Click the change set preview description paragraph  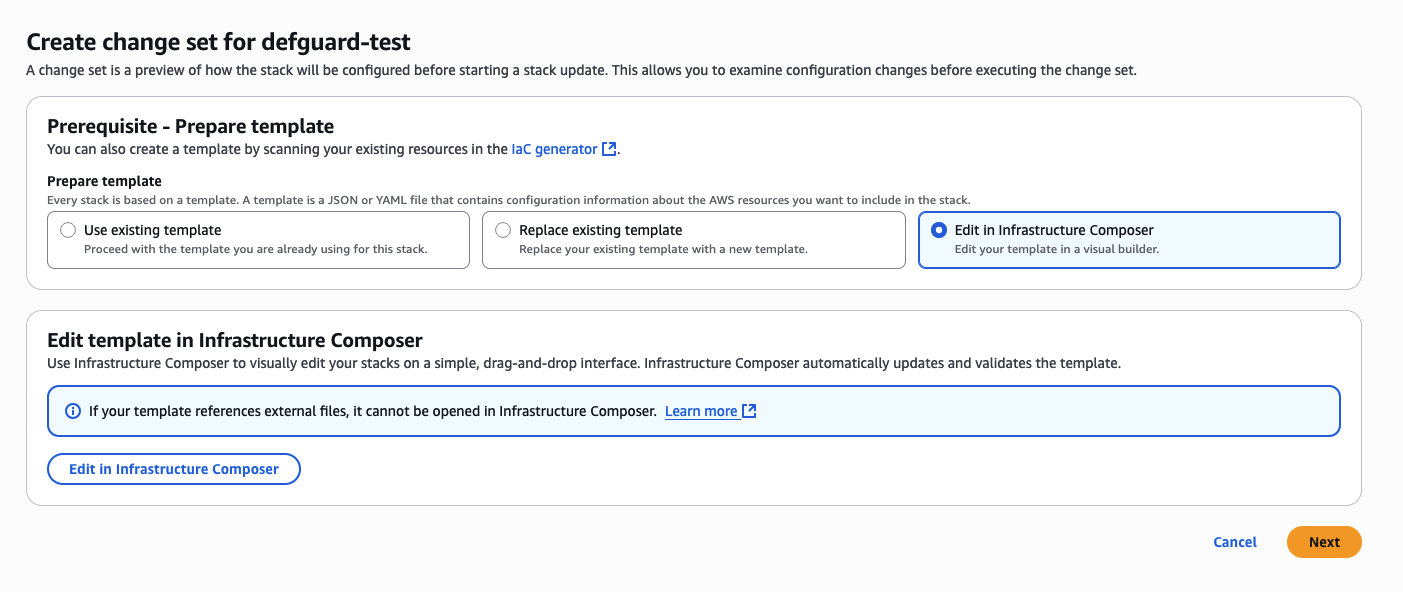(580, 70)
